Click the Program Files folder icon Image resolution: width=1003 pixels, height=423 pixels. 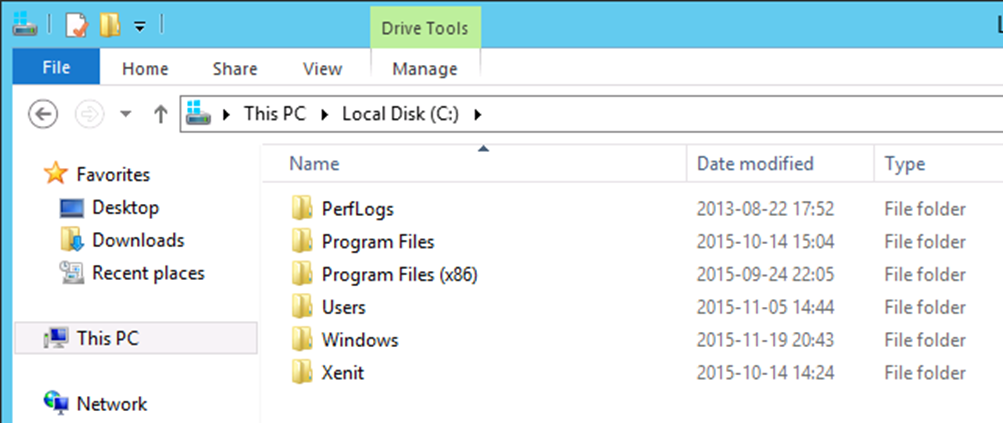click(x=301, y=241)
